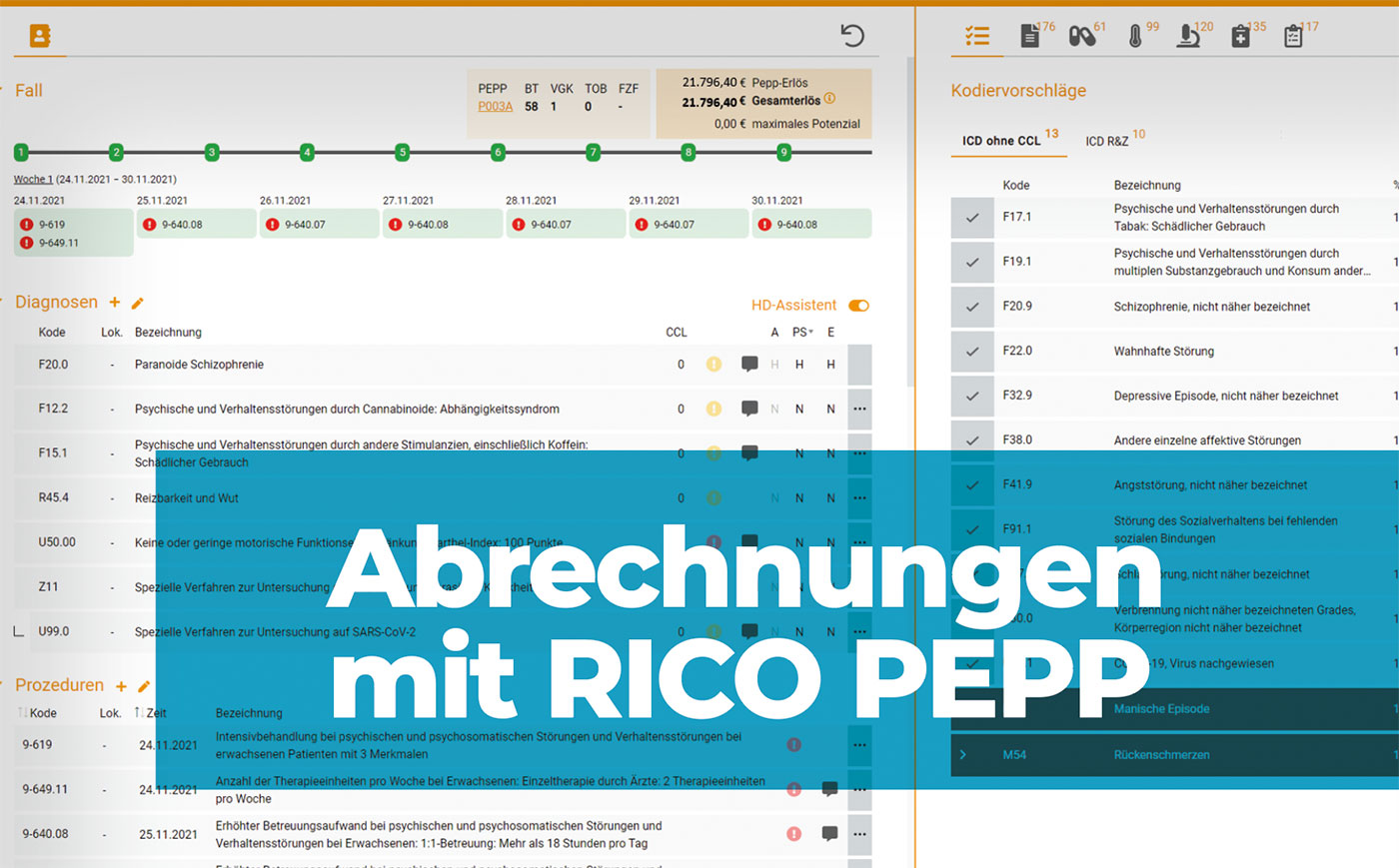
Task: Click red alert on 9-619 day entry
Action: 26,225
